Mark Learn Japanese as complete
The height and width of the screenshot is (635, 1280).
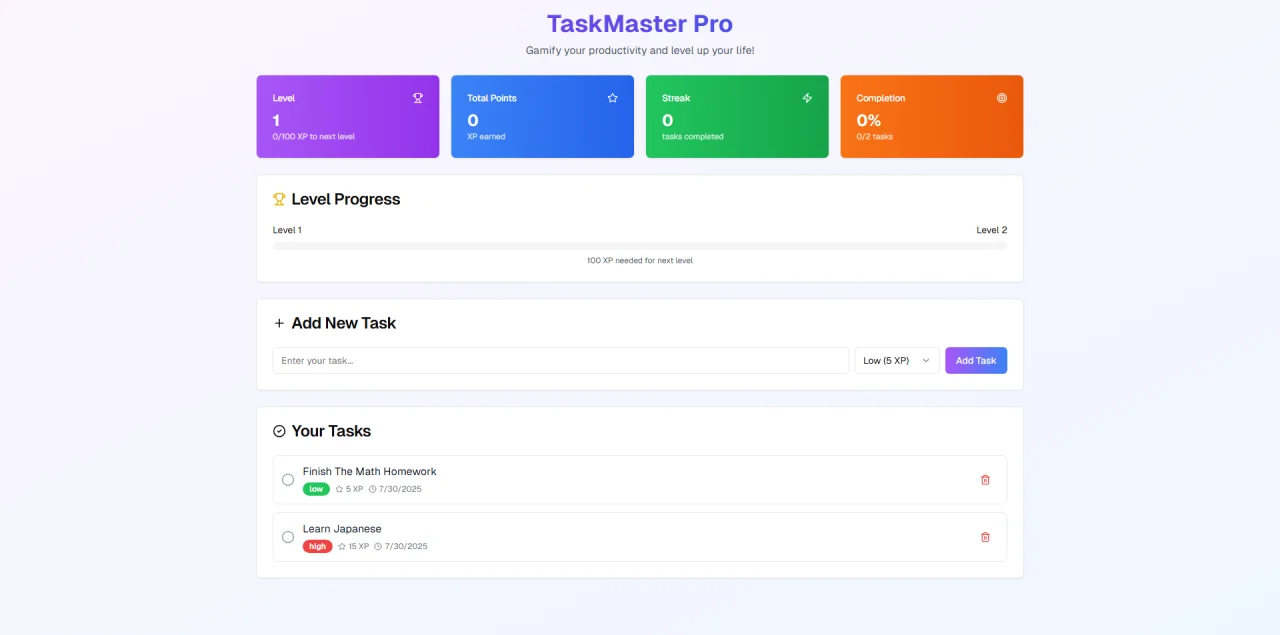(x=288, y=537)
